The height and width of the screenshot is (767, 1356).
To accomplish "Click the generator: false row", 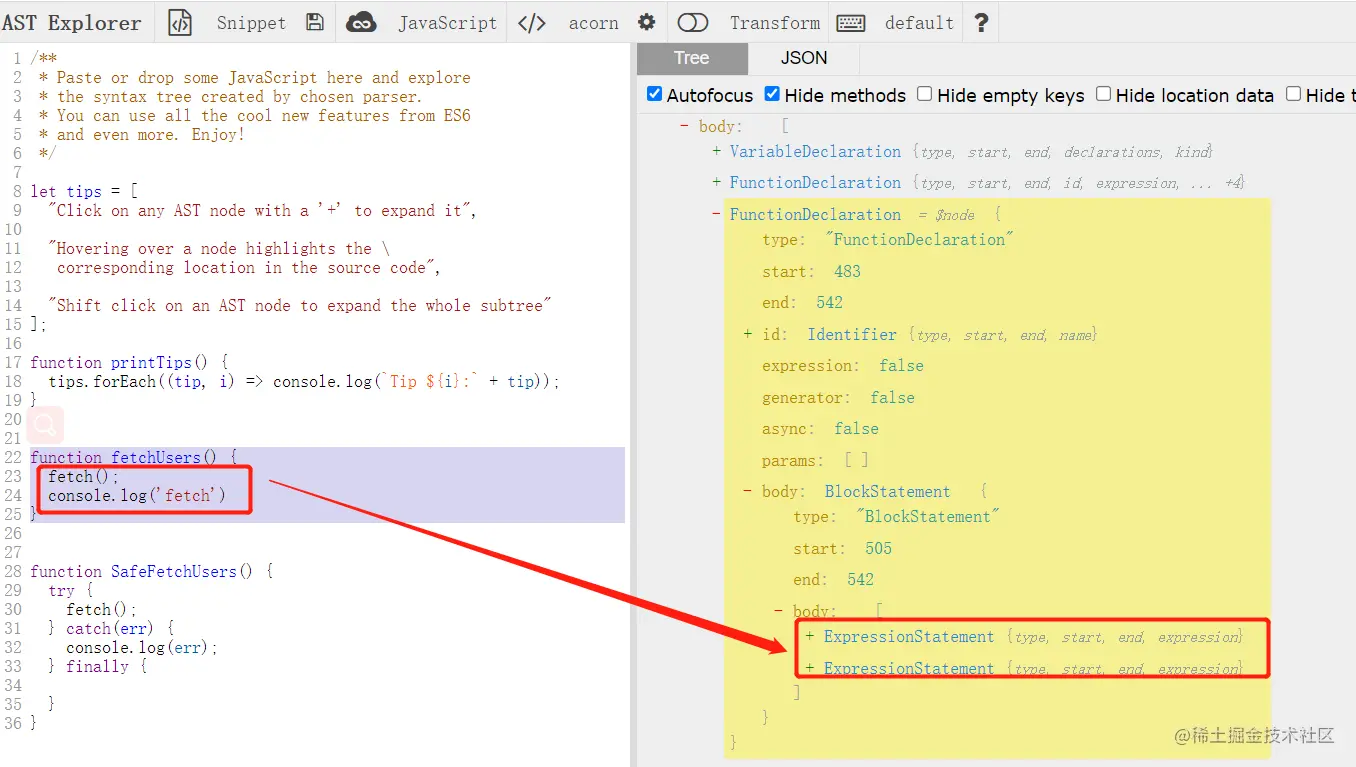I will click(838, 397).
